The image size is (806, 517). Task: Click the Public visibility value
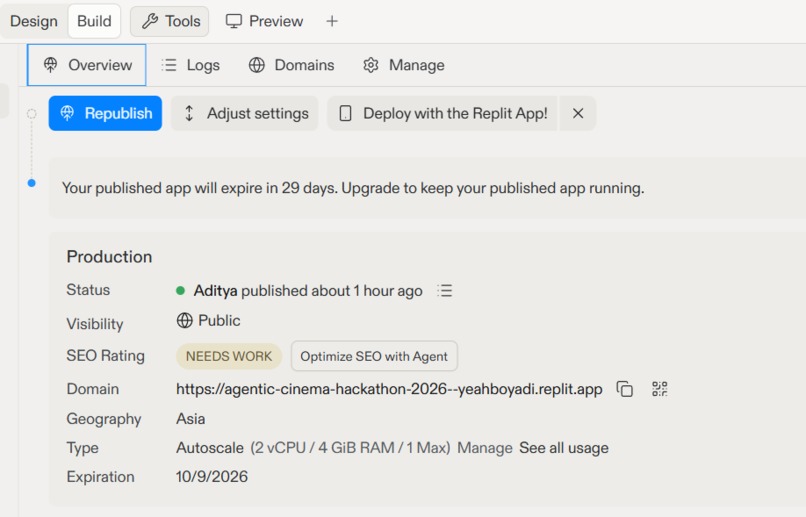tap(219, 321)
